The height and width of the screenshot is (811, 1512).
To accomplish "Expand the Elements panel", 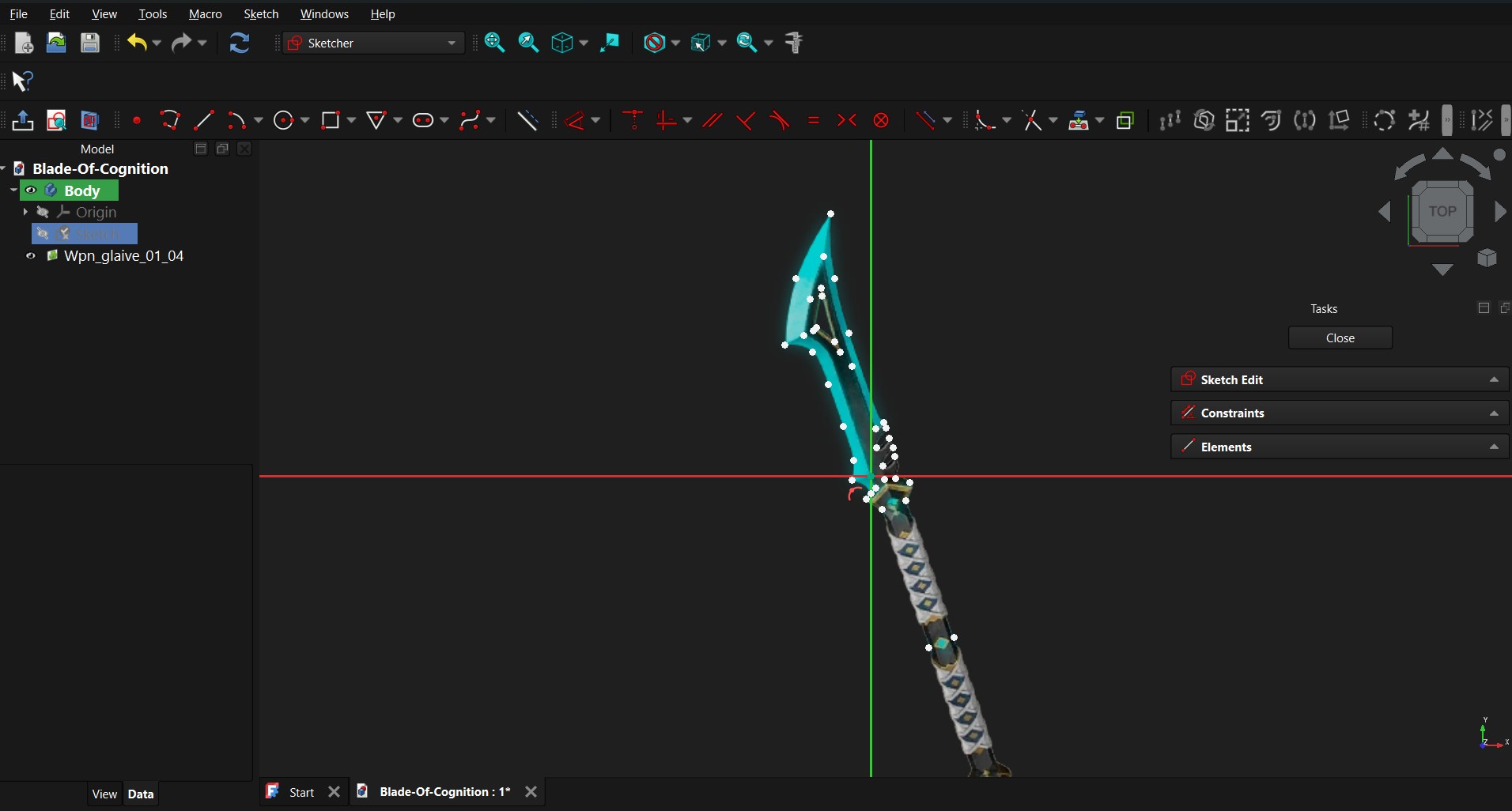I will click(x=1340, y=447).
